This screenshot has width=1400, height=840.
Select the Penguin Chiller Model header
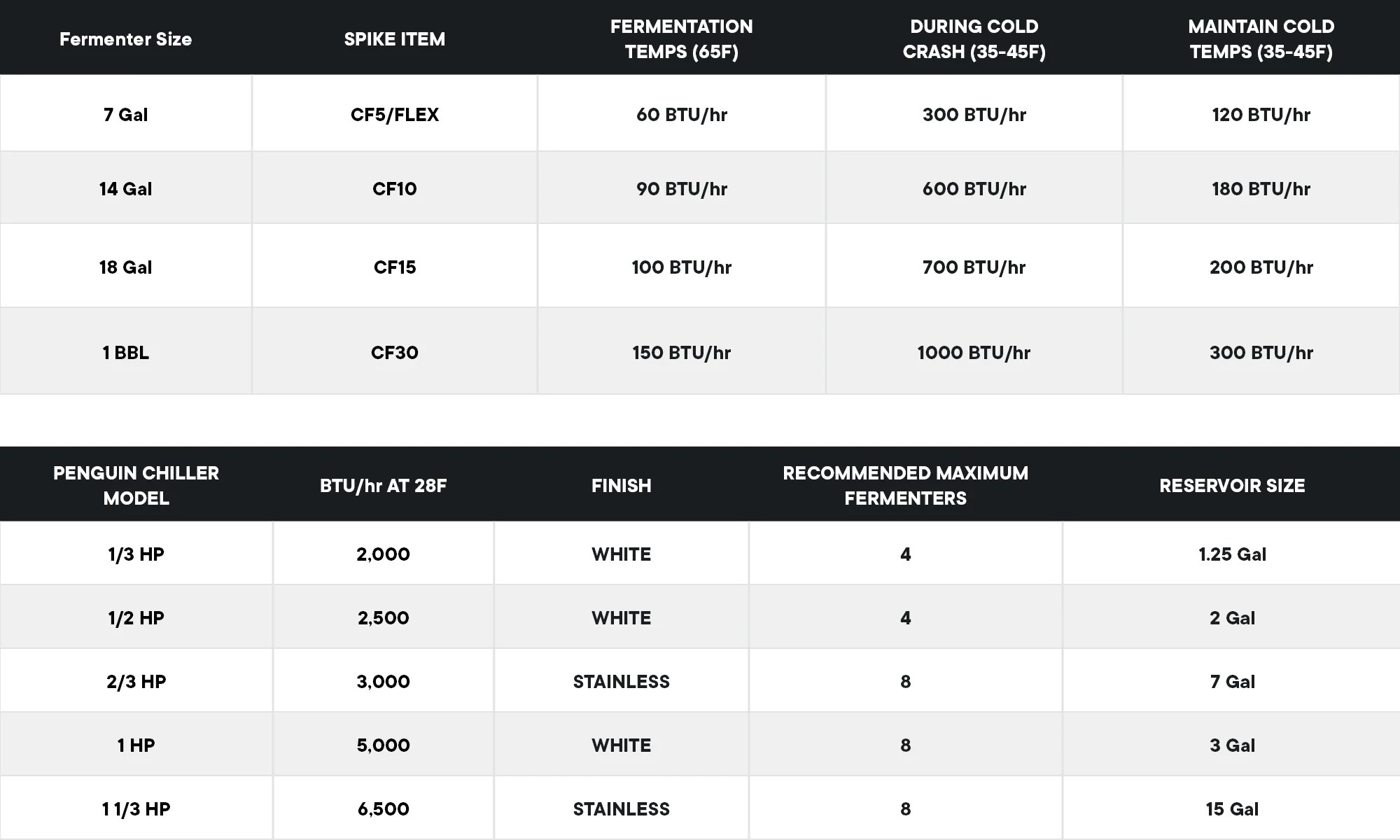coord(136,485)
